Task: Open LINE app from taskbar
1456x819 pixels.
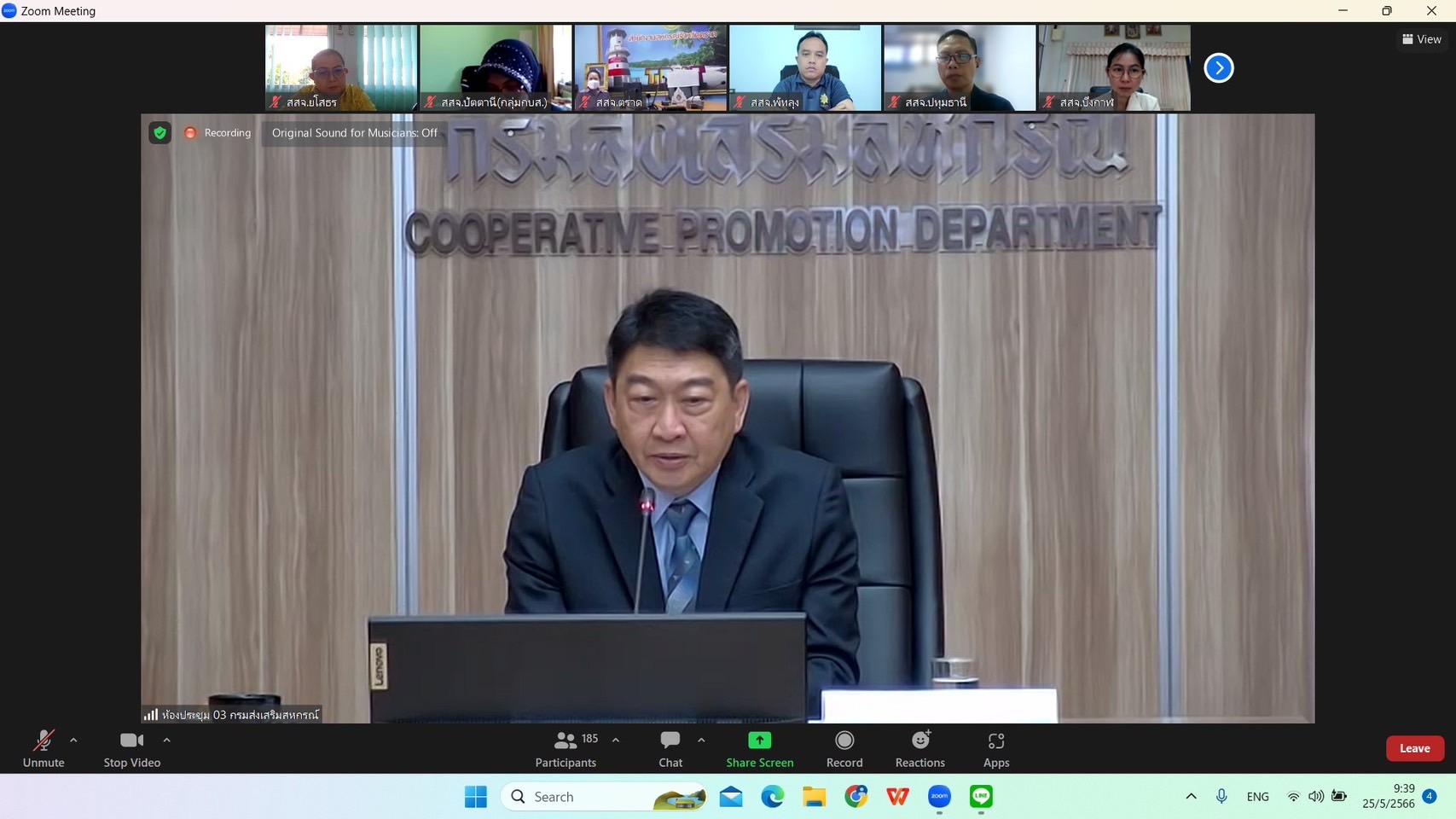Action: 982,797
